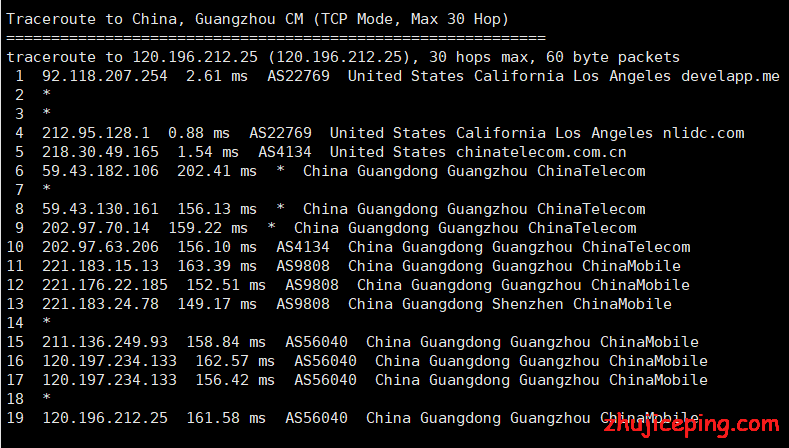
Task: Click AS9808 on the hop 11 row
Action: (302, 266)
